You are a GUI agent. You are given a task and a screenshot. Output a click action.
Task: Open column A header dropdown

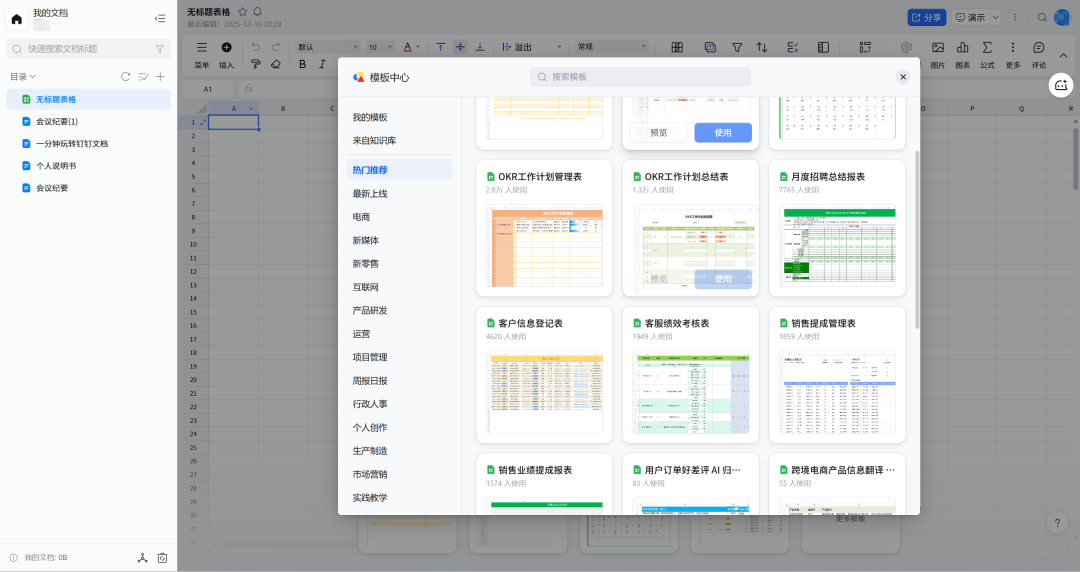[251, 108]
